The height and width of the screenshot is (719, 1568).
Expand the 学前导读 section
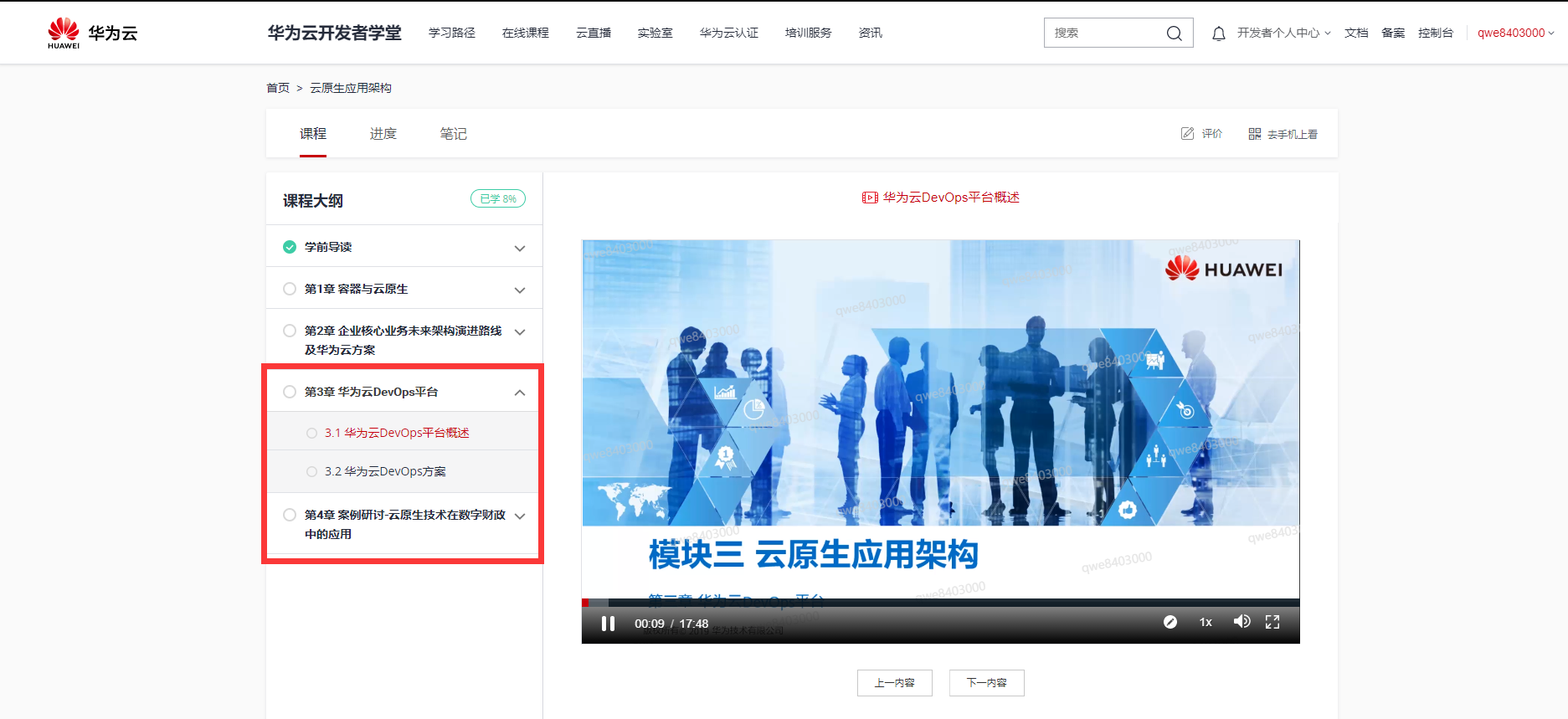[520, 249]
